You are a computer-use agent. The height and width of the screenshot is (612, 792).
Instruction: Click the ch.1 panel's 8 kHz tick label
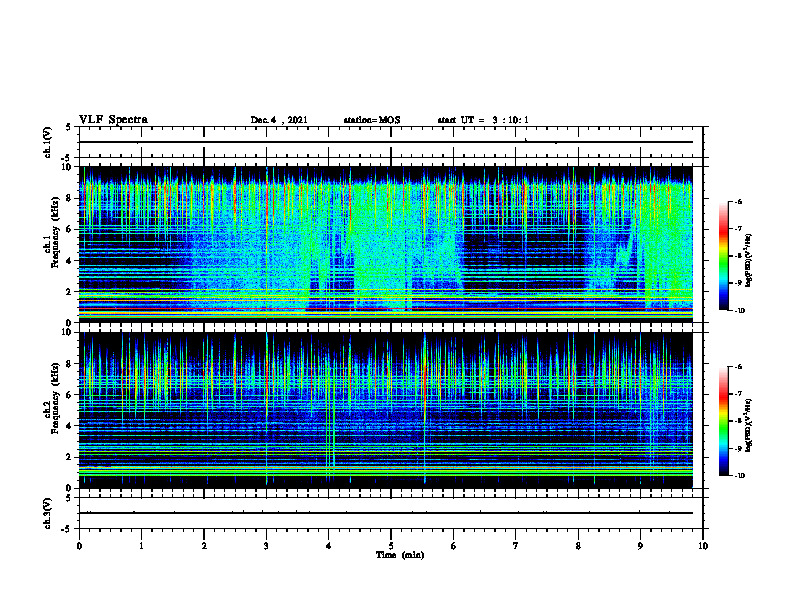click(70, 198)
